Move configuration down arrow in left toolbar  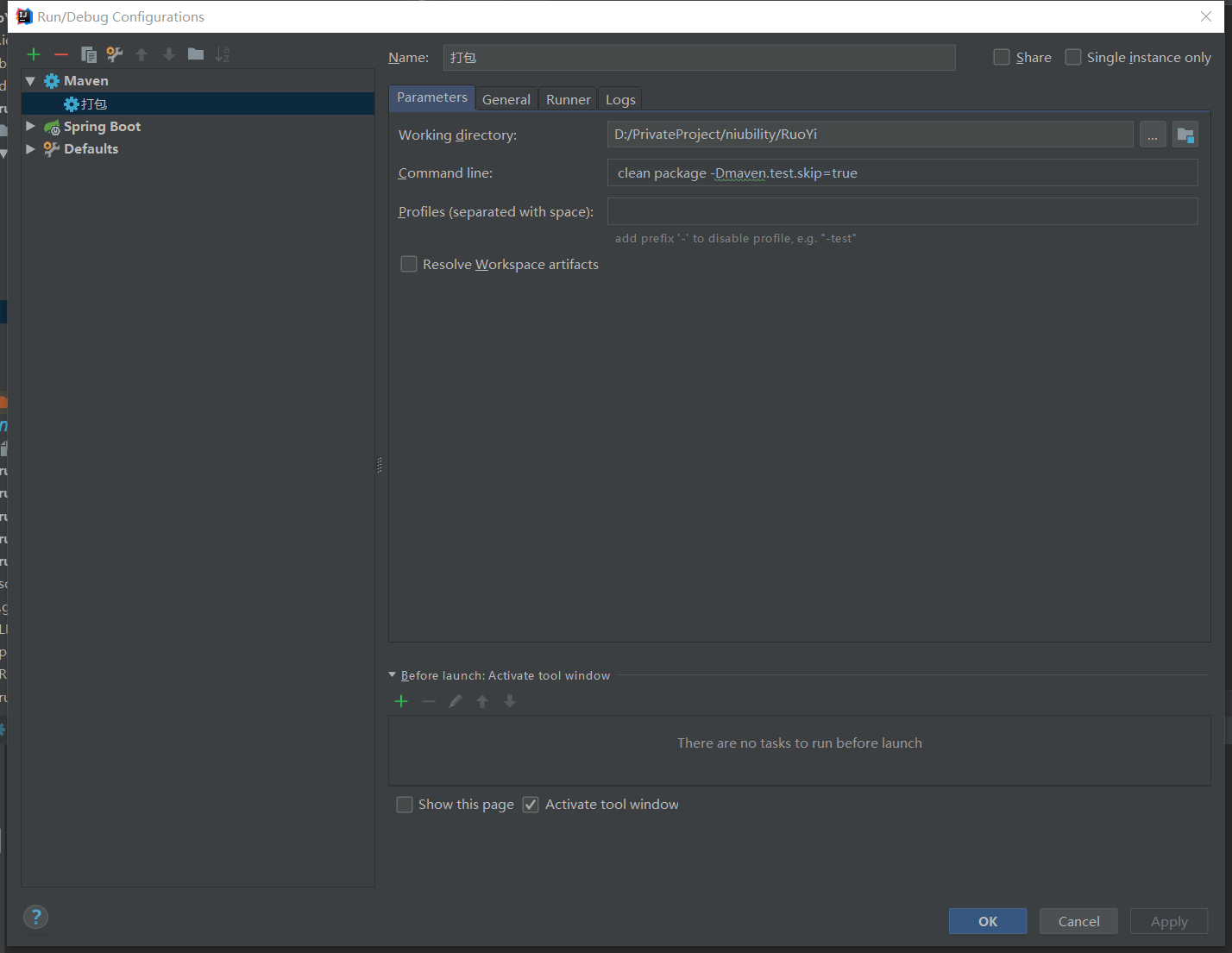click(169, 54)
